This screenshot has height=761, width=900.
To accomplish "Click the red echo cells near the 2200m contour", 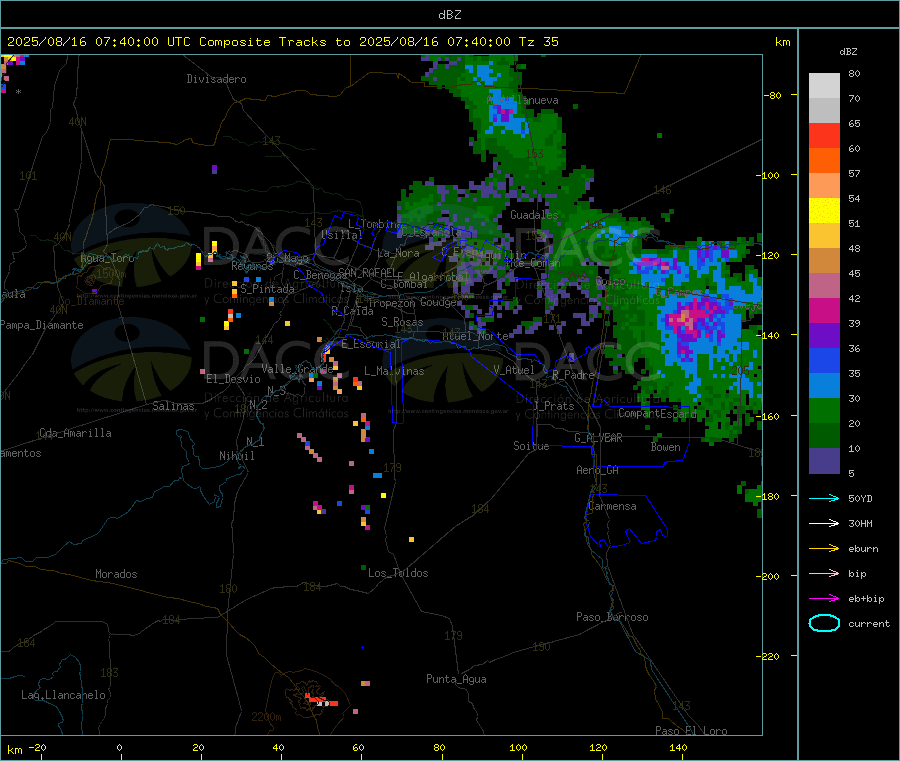I will coord(321,701).
